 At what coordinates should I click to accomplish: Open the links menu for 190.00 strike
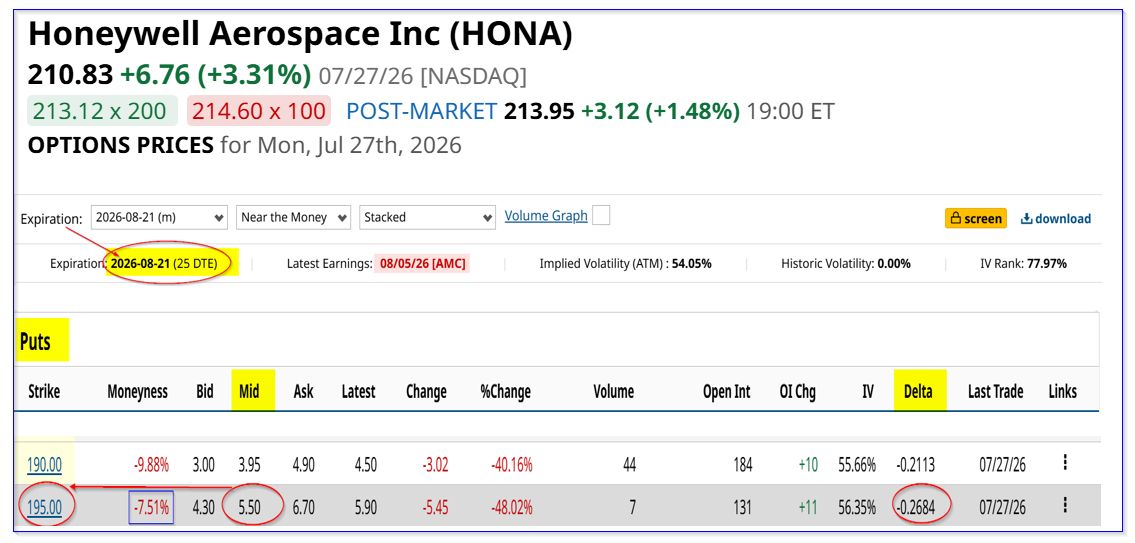1065,463
